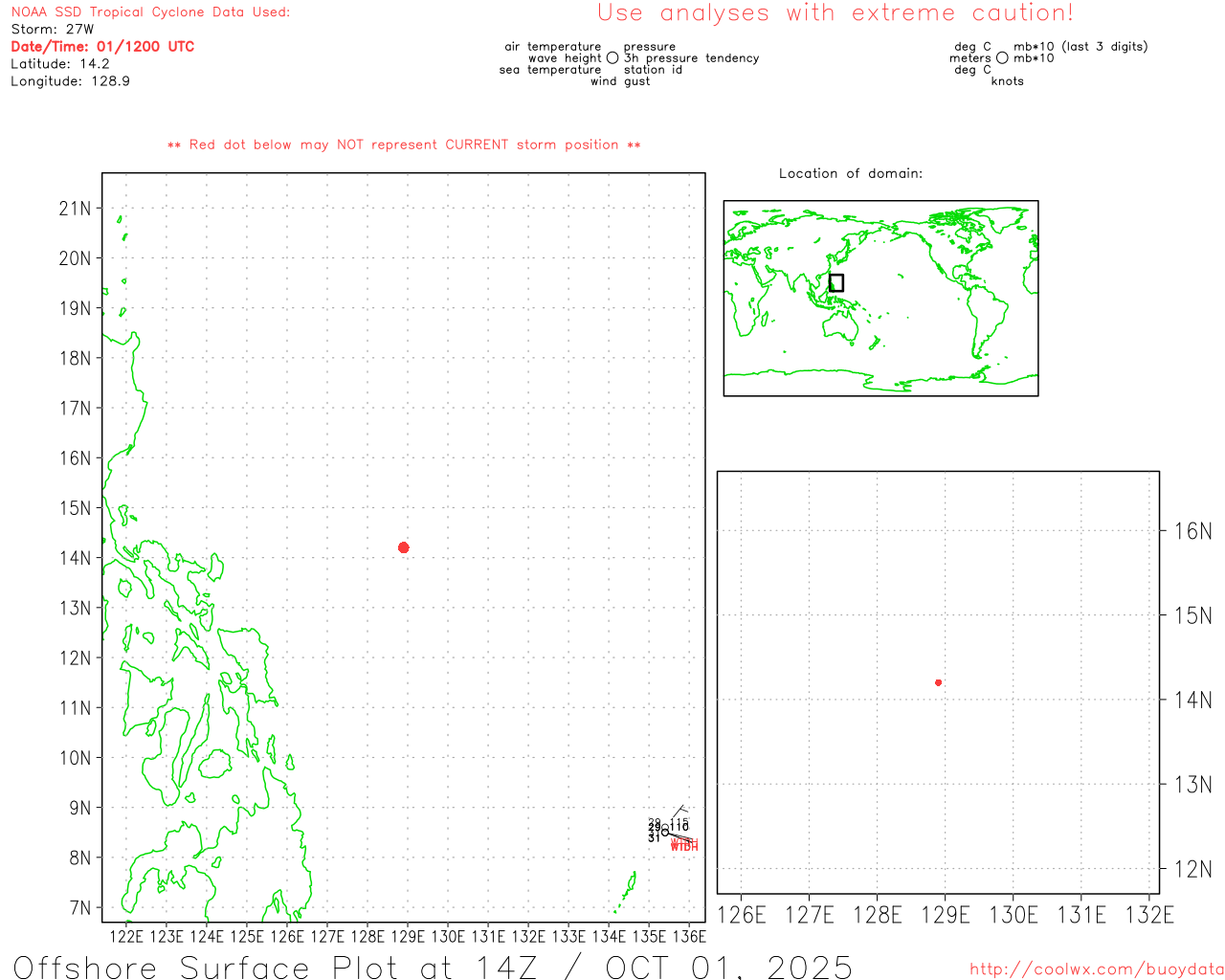Click the red WTDH station ID label

[x=684, y=846]
